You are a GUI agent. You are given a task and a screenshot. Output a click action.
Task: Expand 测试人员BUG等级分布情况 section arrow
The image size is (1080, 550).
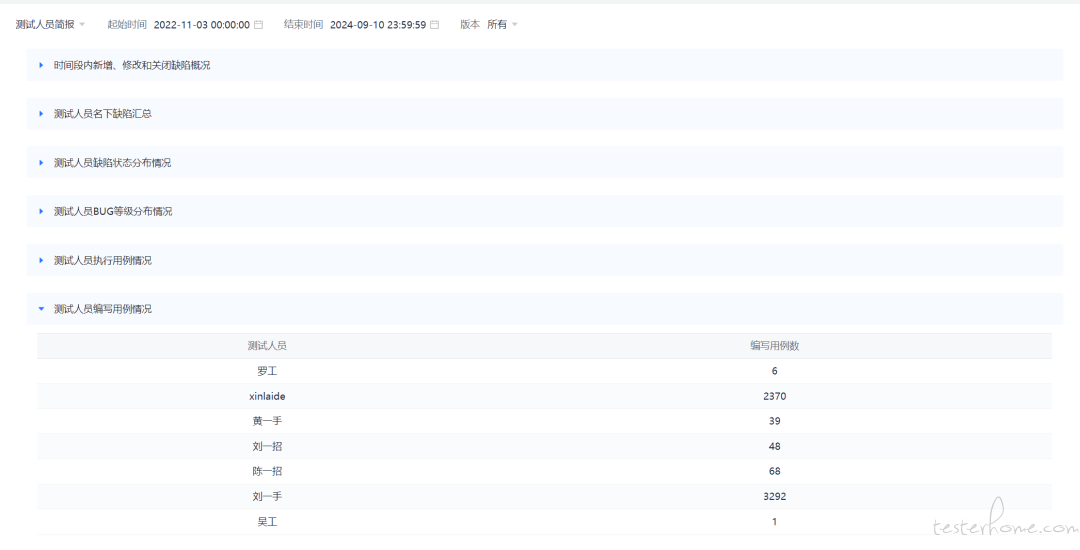click(x=41, y=212)
